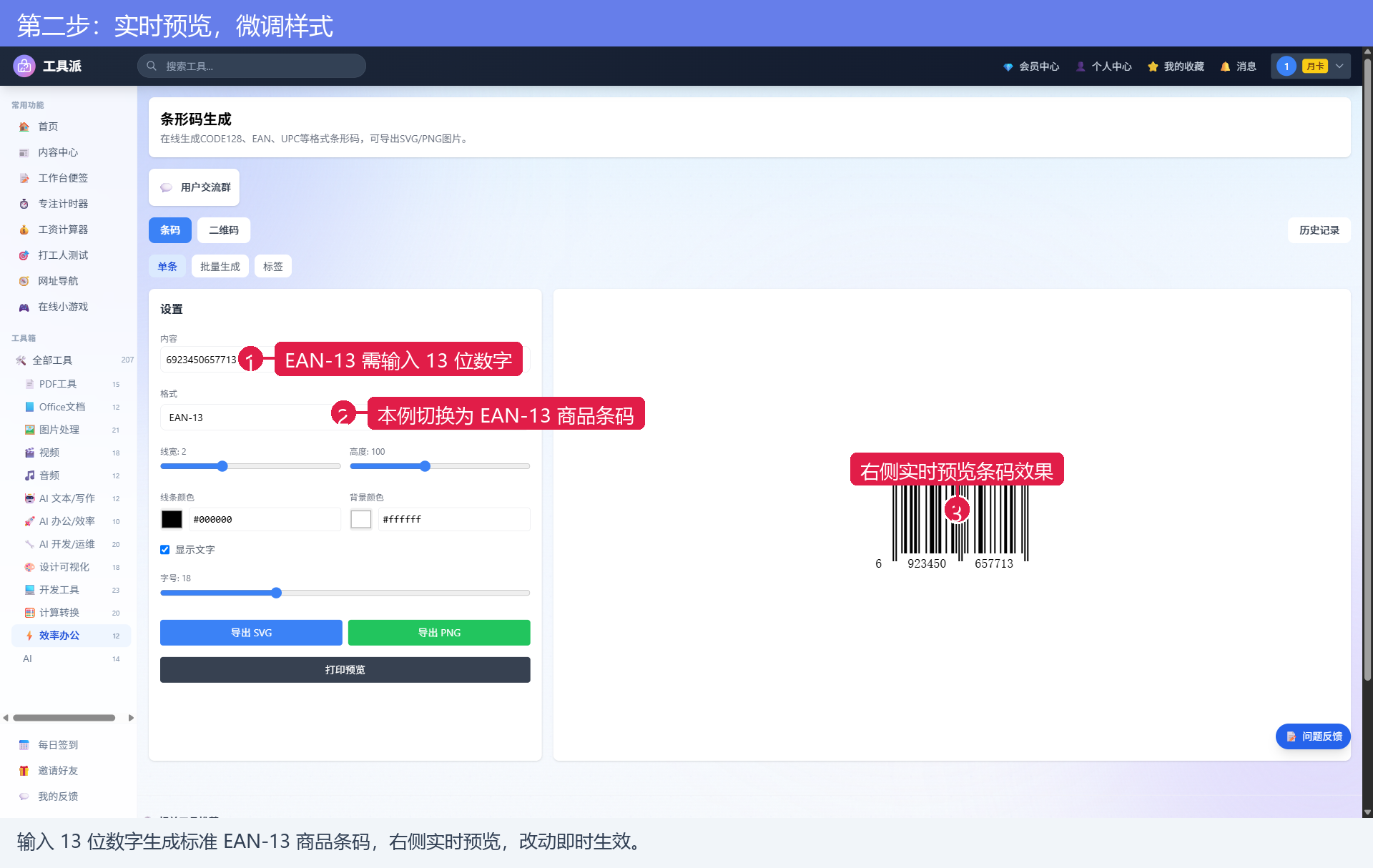Viewport: 1373px width, 868px height.
Task: Expand the account menu chevron
Action: [1339, 66]
